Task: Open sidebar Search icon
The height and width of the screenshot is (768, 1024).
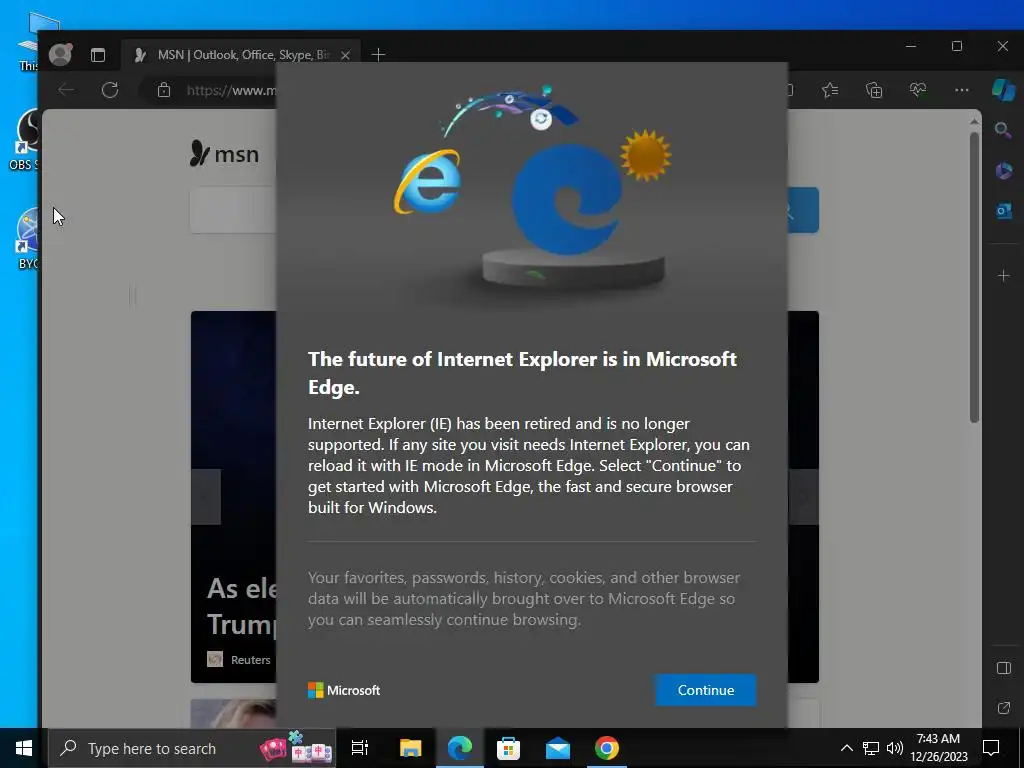Action: [1003, 129]
